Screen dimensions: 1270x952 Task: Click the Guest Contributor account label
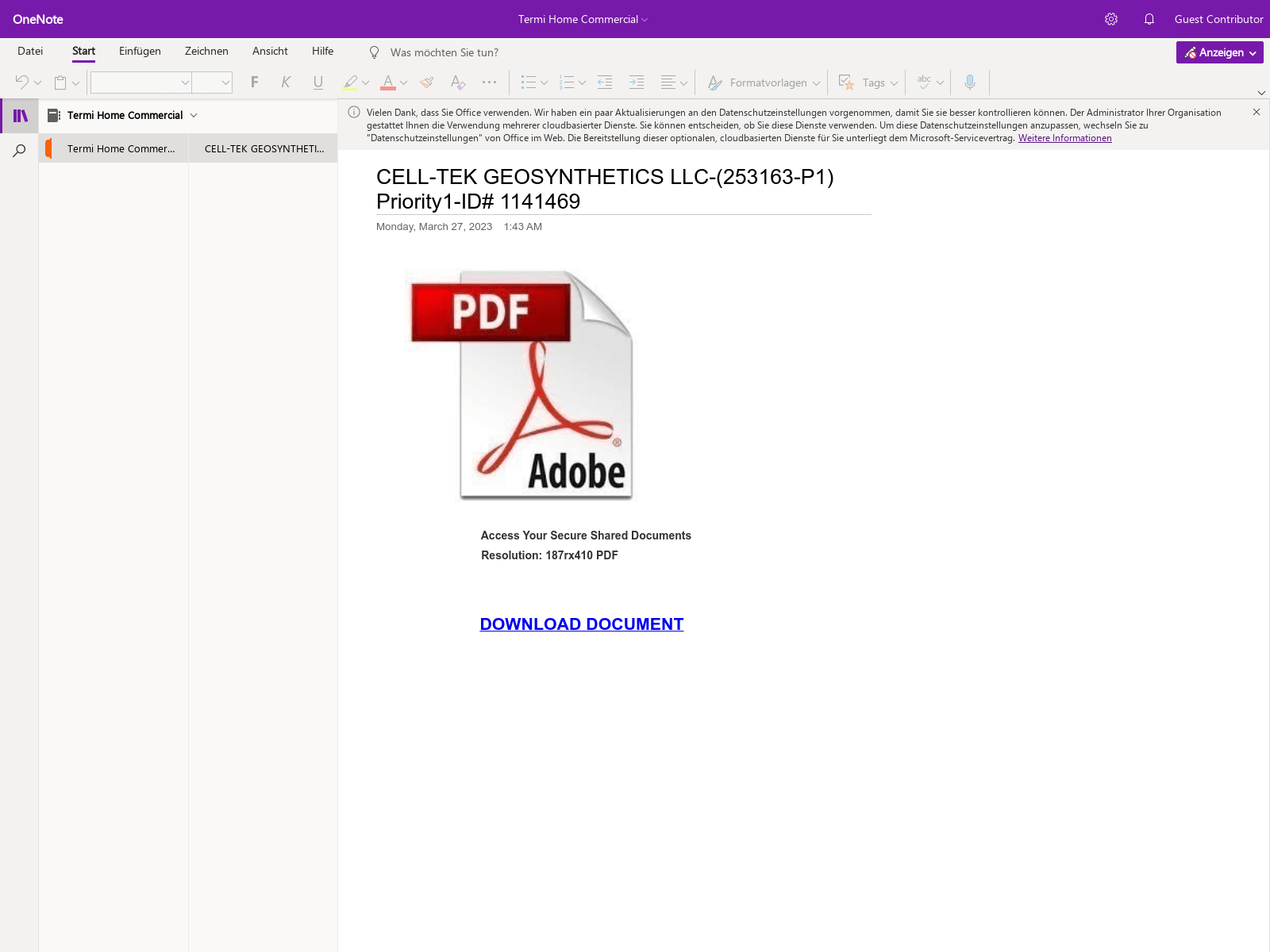pyautogui.click(x=1218, y=19)
